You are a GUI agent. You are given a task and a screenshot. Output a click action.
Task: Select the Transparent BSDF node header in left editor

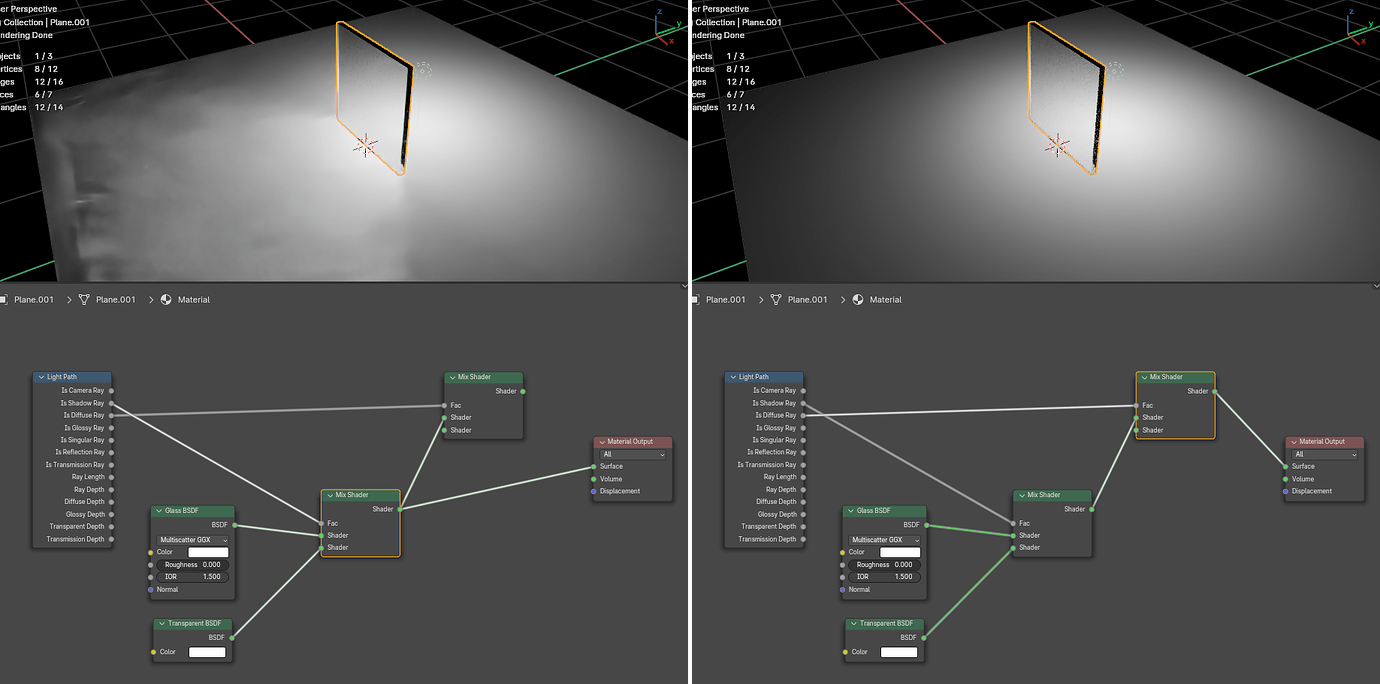tap(193, 624)
